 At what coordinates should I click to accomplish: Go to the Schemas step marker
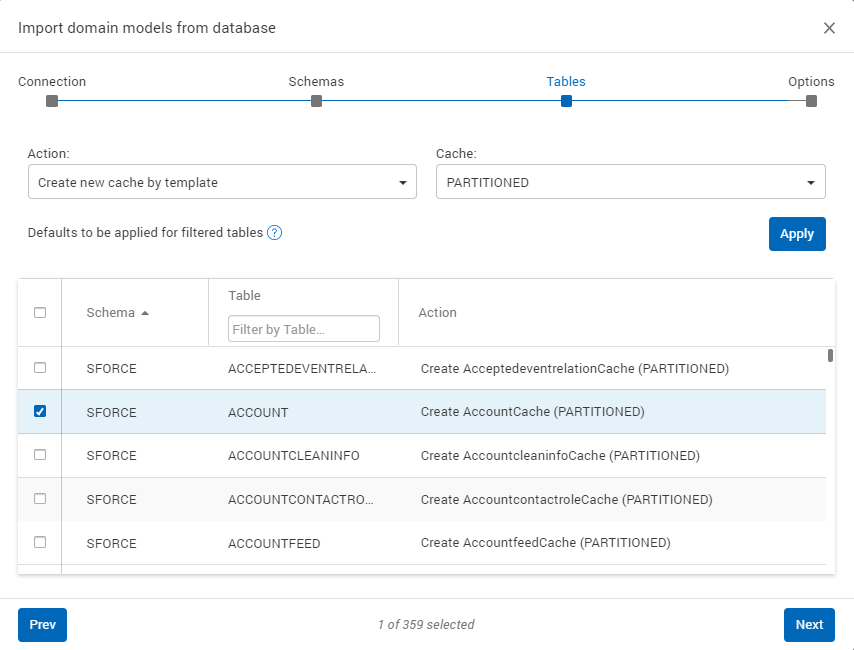(x=316, y=101)
